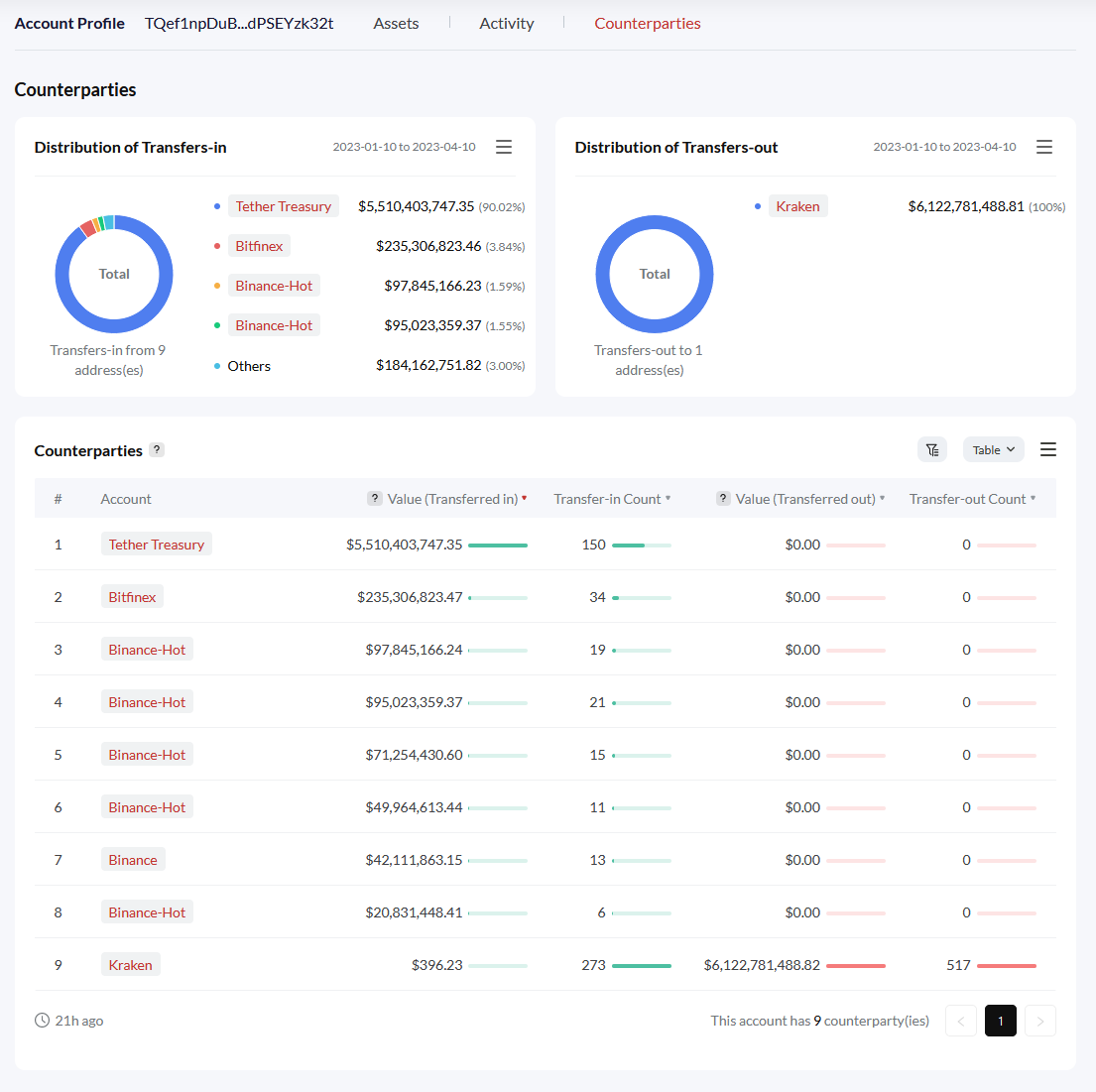This screenshot has width=1096, height=1092.
Task: Open Kraken account in row 9
Action: click(130, 964)
